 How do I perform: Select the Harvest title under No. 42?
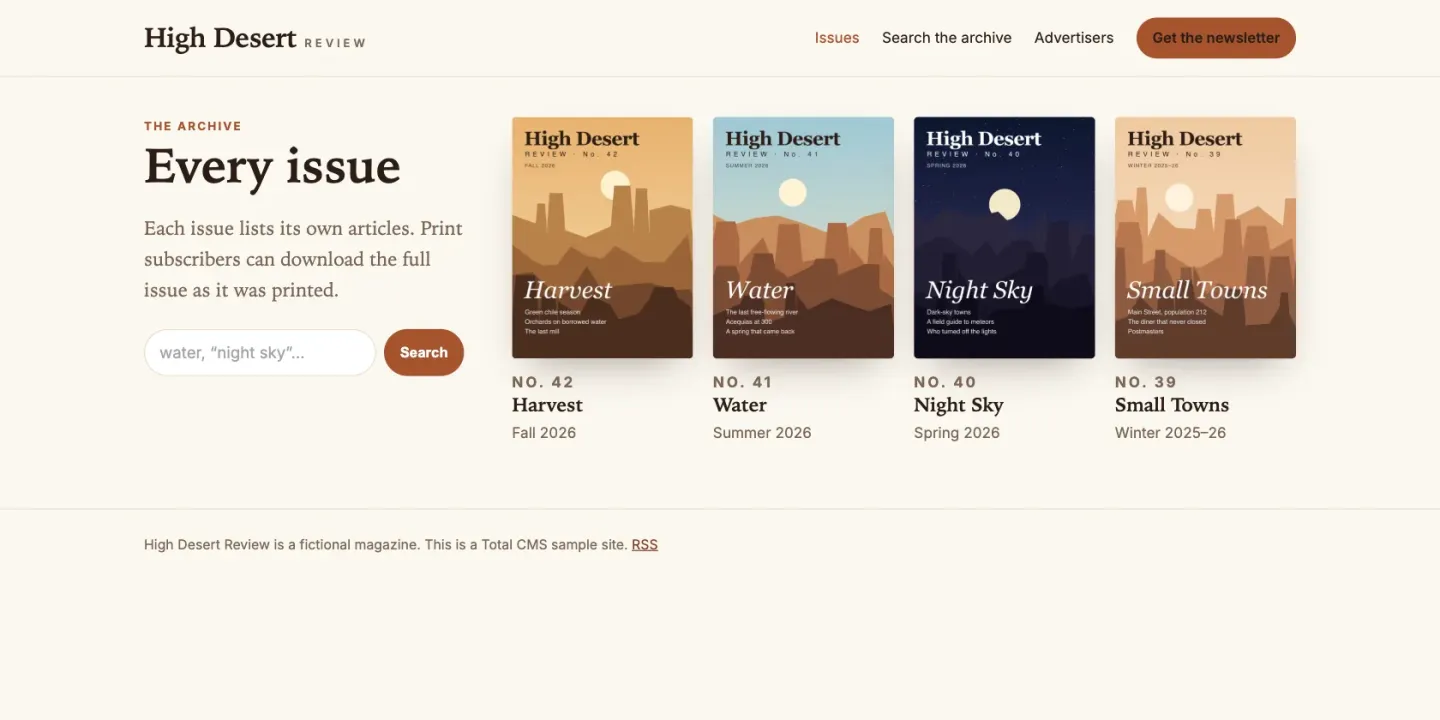pos(547,405)
